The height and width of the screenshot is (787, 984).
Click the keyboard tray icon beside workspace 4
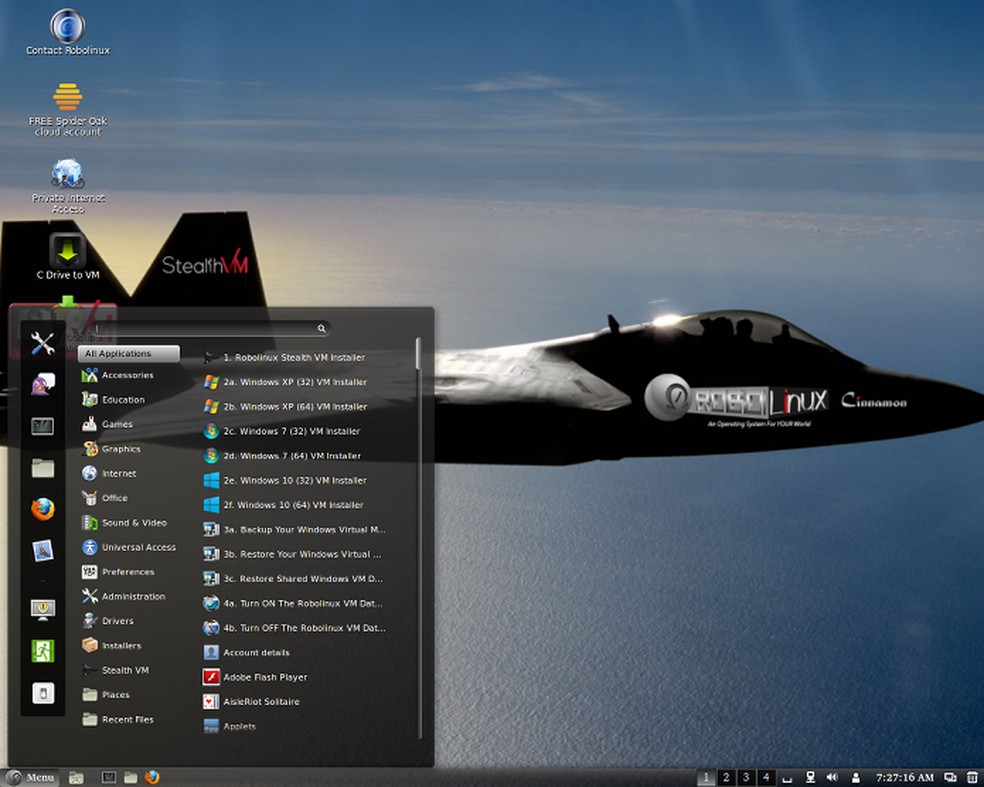coord(787,779)
